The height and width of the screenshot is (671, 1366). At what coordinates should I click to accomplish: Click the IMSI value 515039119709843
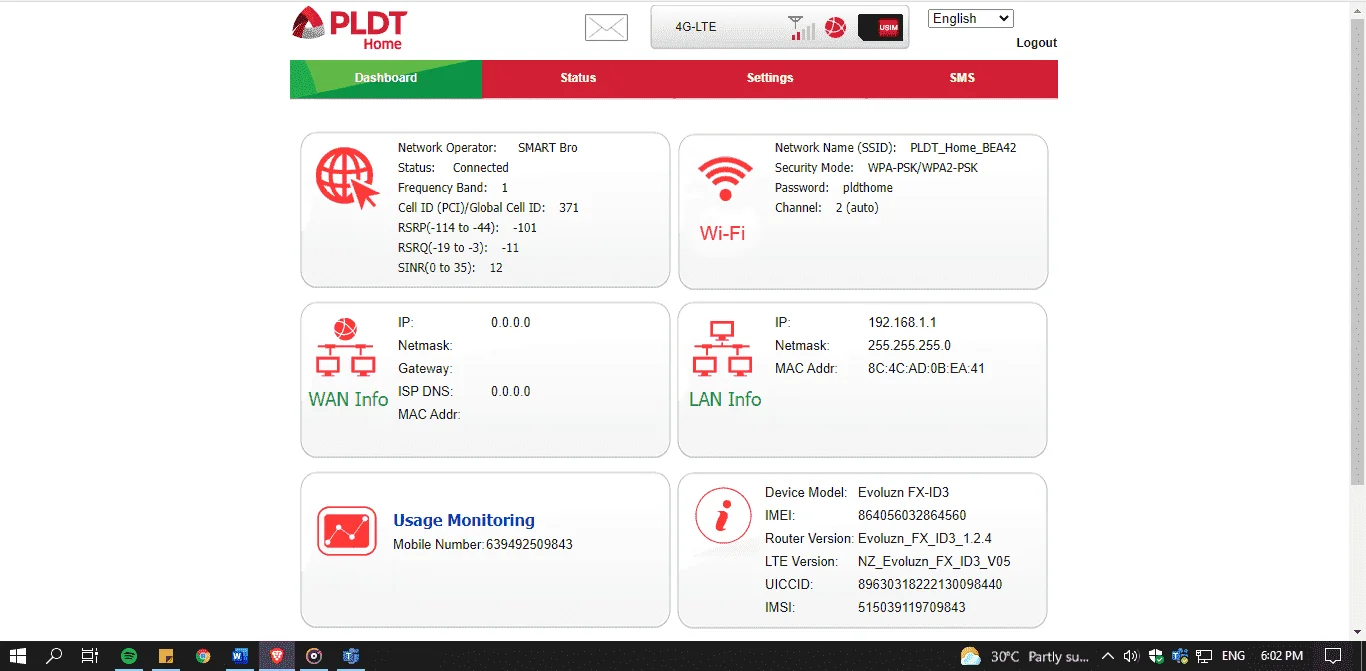(912, 608)
